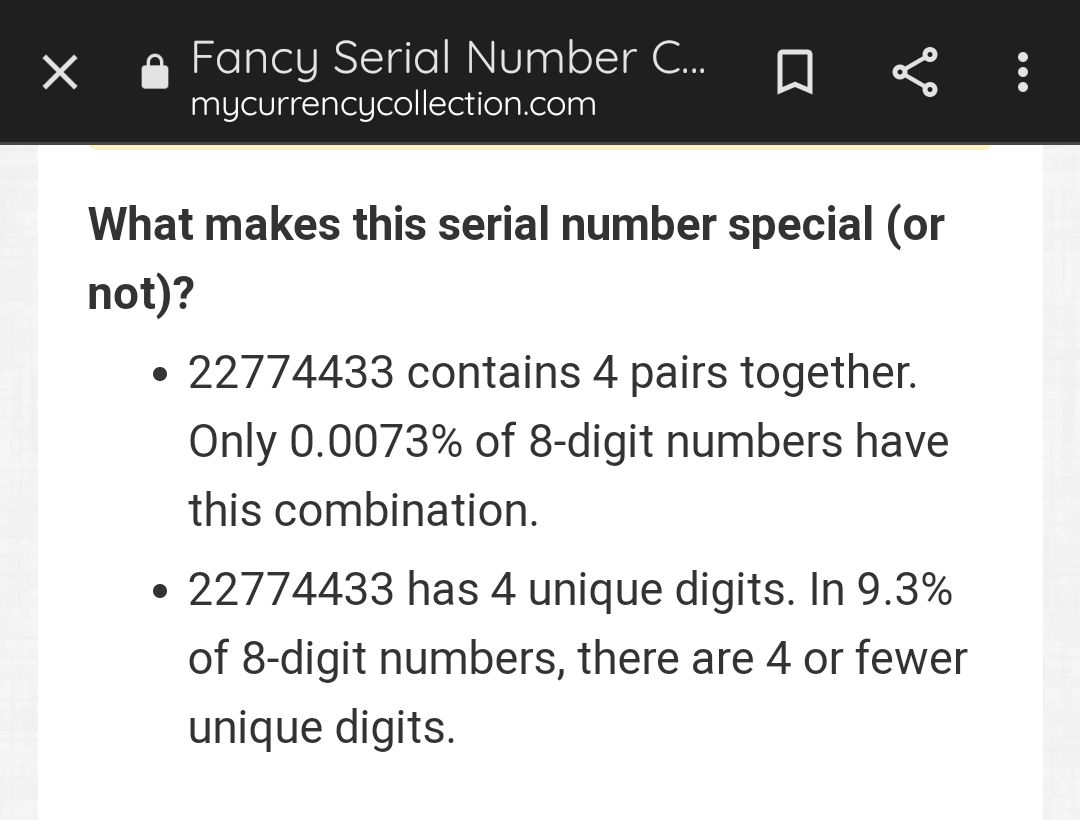Viewport: 1080px width, 820px height.
Task: Close the browser tab with X icon
Action: coord(60,72)
